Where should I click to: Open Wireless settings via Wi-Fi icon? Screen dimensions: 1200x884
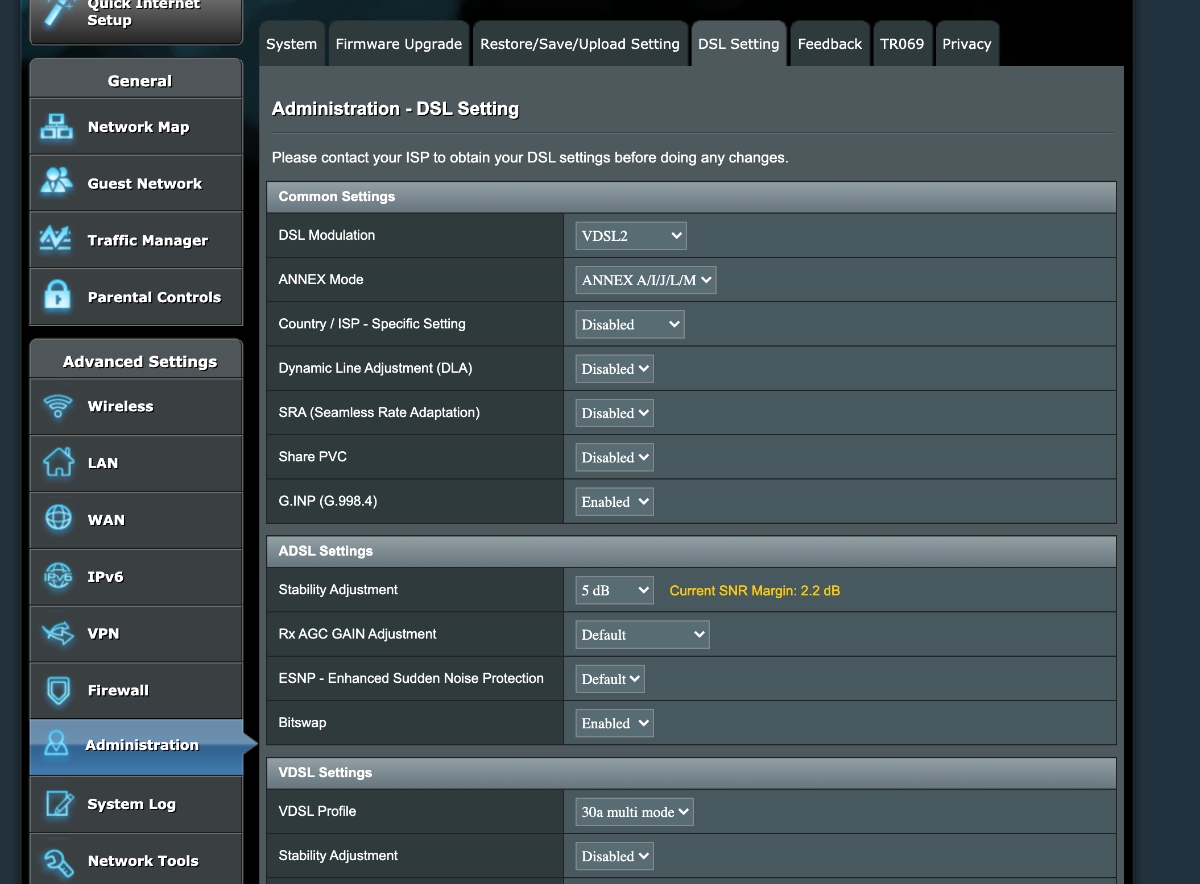[x=57, y=406]
